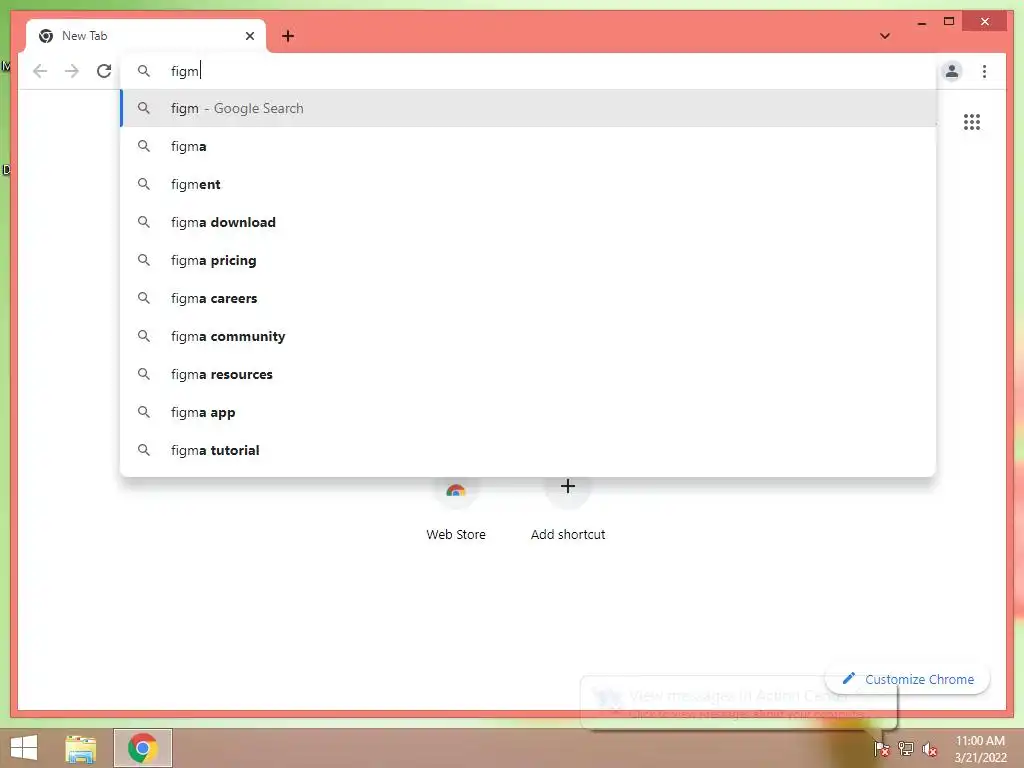The width and height of the screenshot is (1024, 768).
Task: Pick the 'figma download' suggestion
Action: pos(529,222)
